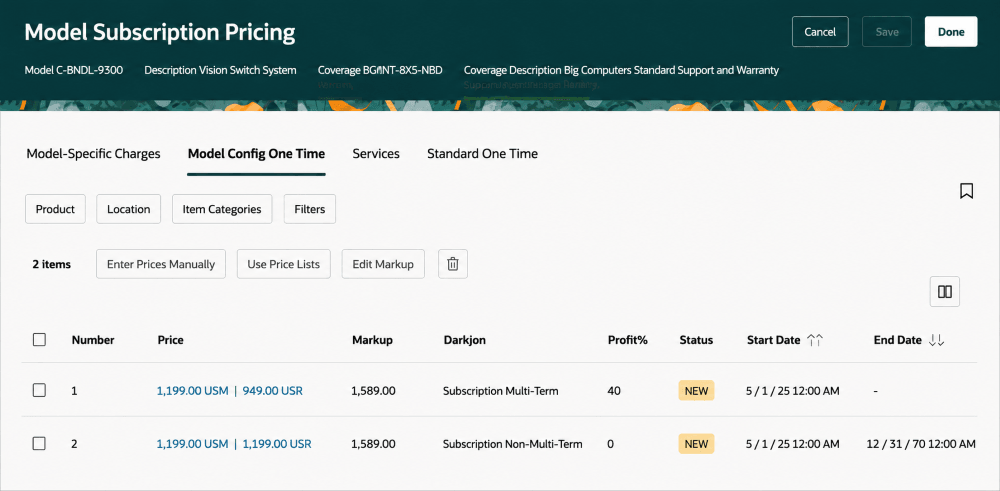Image resolution: width=1000 pixels, height=491 pixels.
Task: Open the Standard One Time tab
Action: (x=482, y=154)
